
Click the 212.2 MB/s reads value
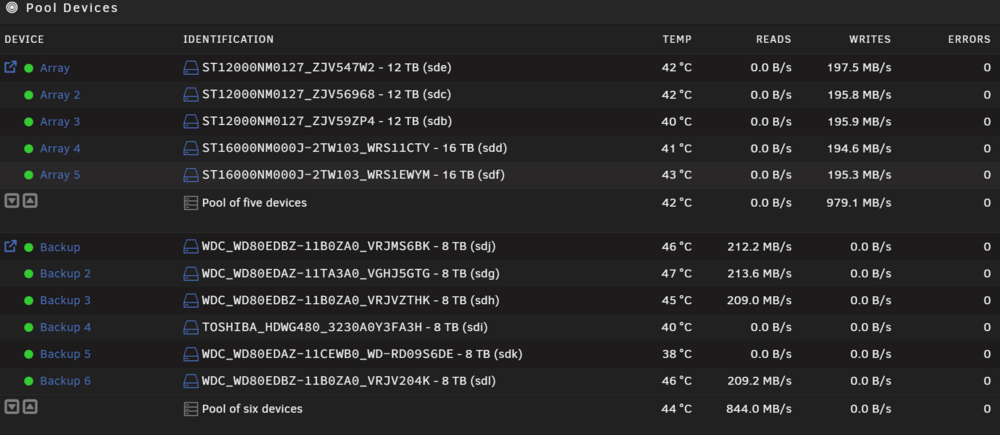point(759,247)
